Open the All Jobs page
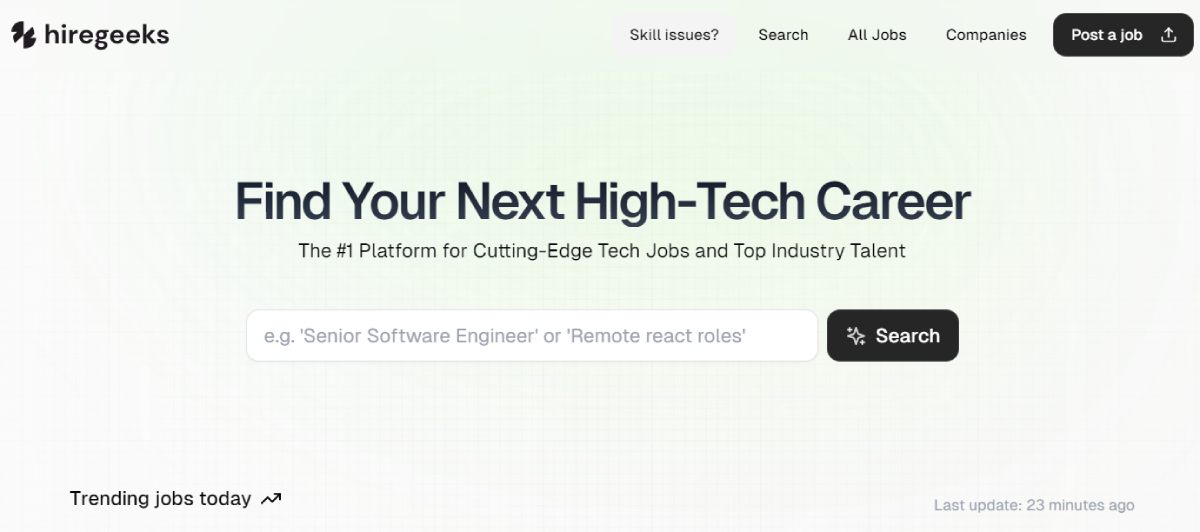This screenshot has width=1200, height=532. pos(877,35)
